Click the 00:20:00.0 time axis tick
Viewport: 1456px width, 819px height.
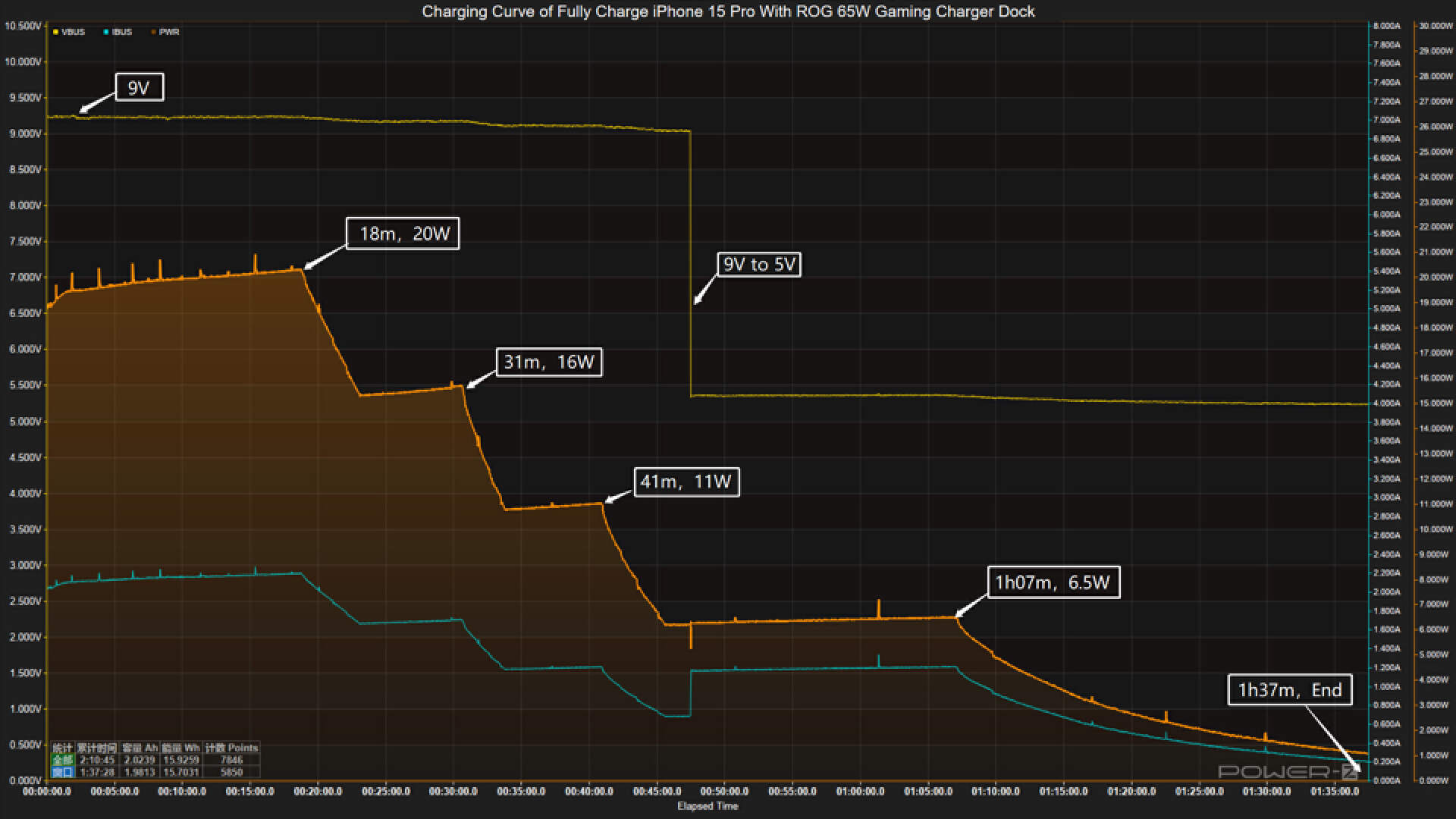click(x=318, y=792)
